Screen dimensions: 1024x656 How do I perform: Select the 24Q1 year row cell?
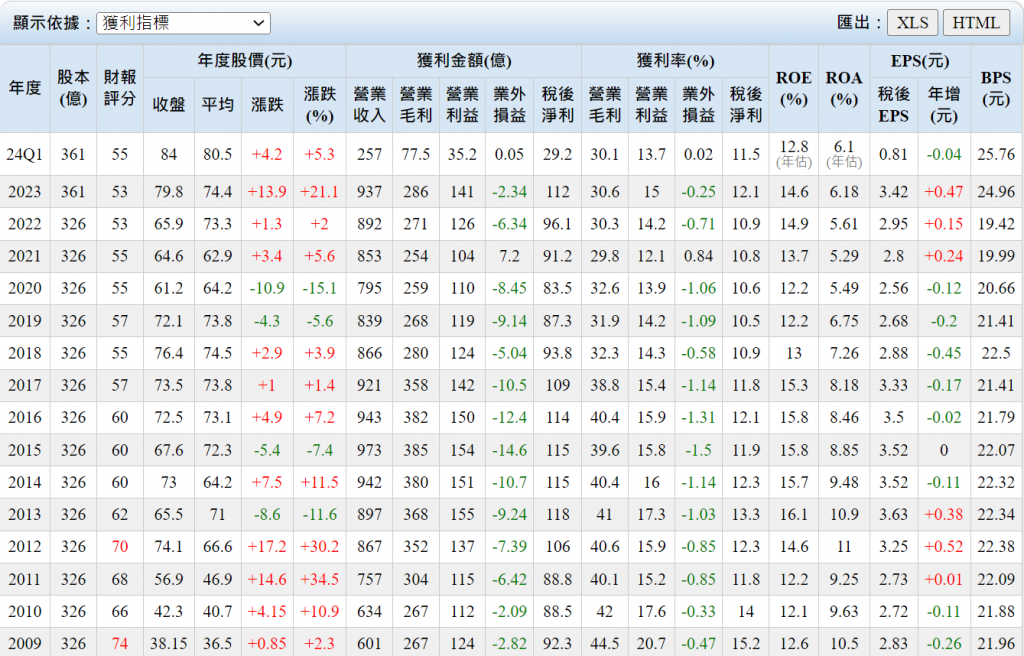[x=25, y=154]
